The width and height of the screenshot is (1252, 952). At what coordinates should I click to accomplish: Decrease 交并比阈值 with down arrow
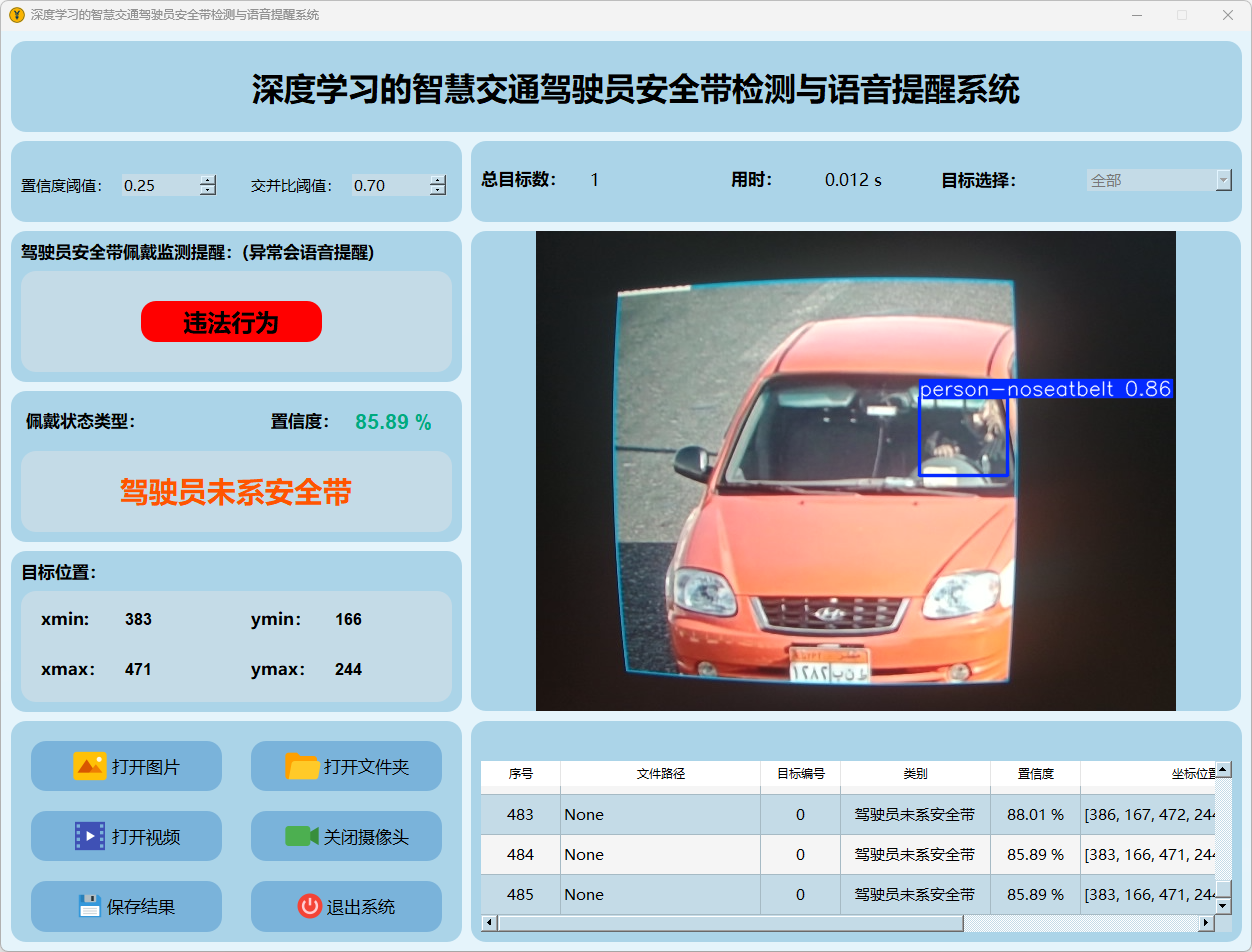438,190
